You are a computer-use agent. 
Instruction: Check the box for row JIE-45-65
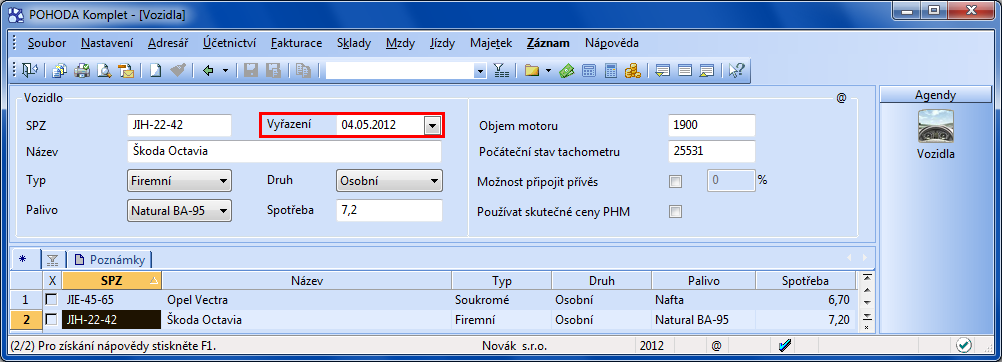[52, 299]
